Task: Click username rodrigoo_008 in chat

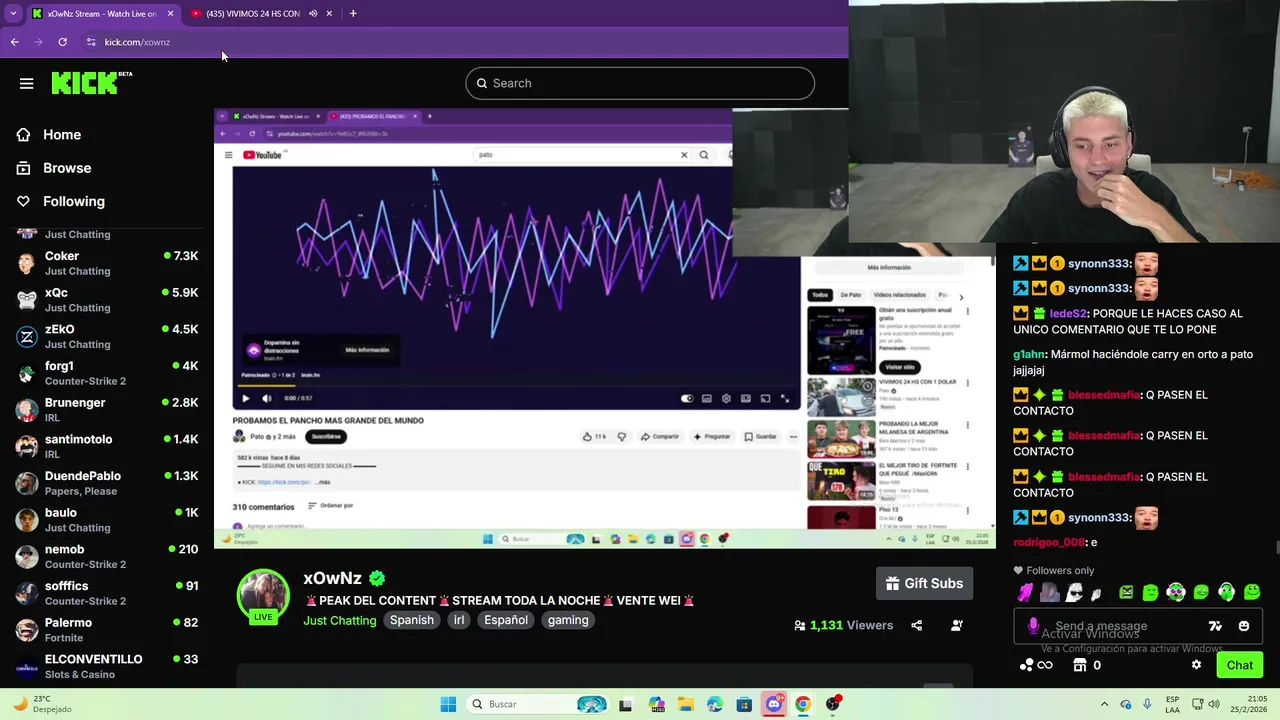Action: click(x=1049, y=542)
